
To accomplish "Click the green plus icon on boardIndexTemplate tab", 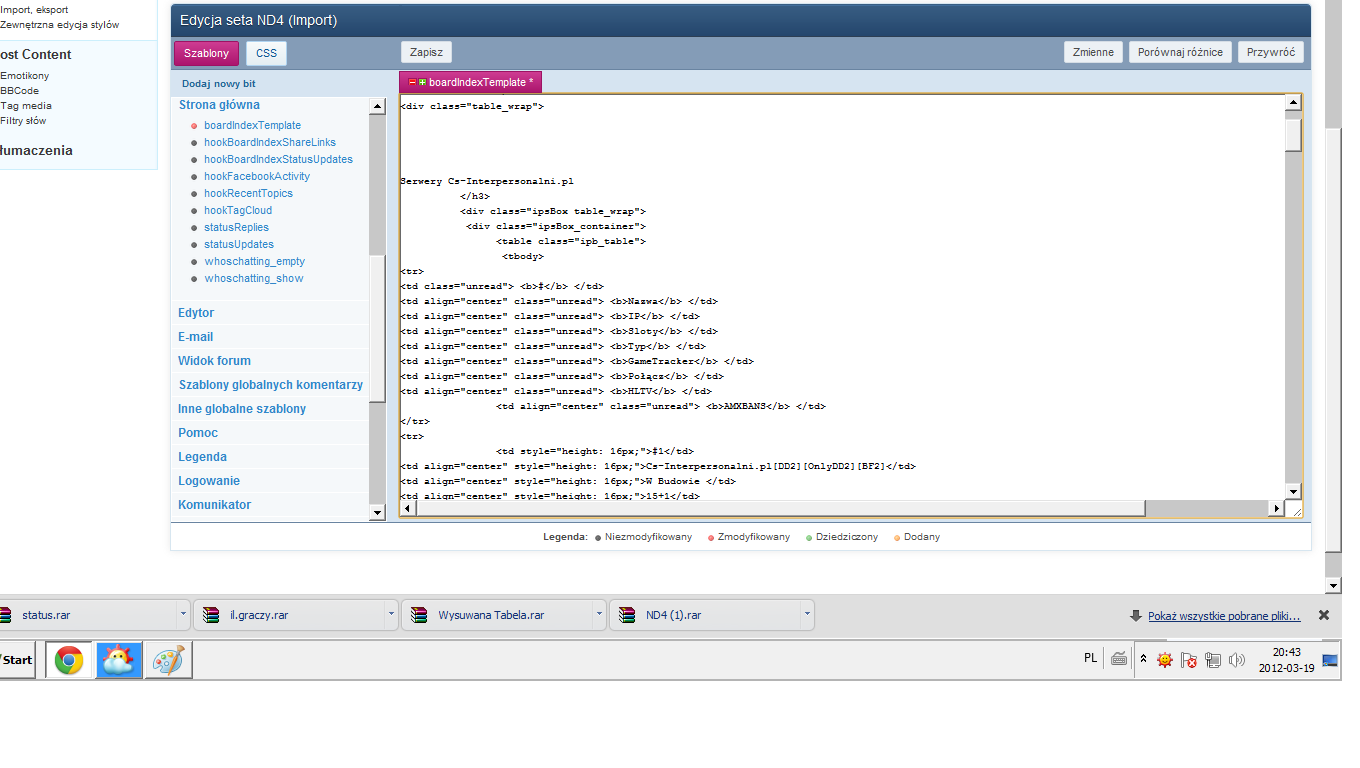I will (x=422, y=82).
